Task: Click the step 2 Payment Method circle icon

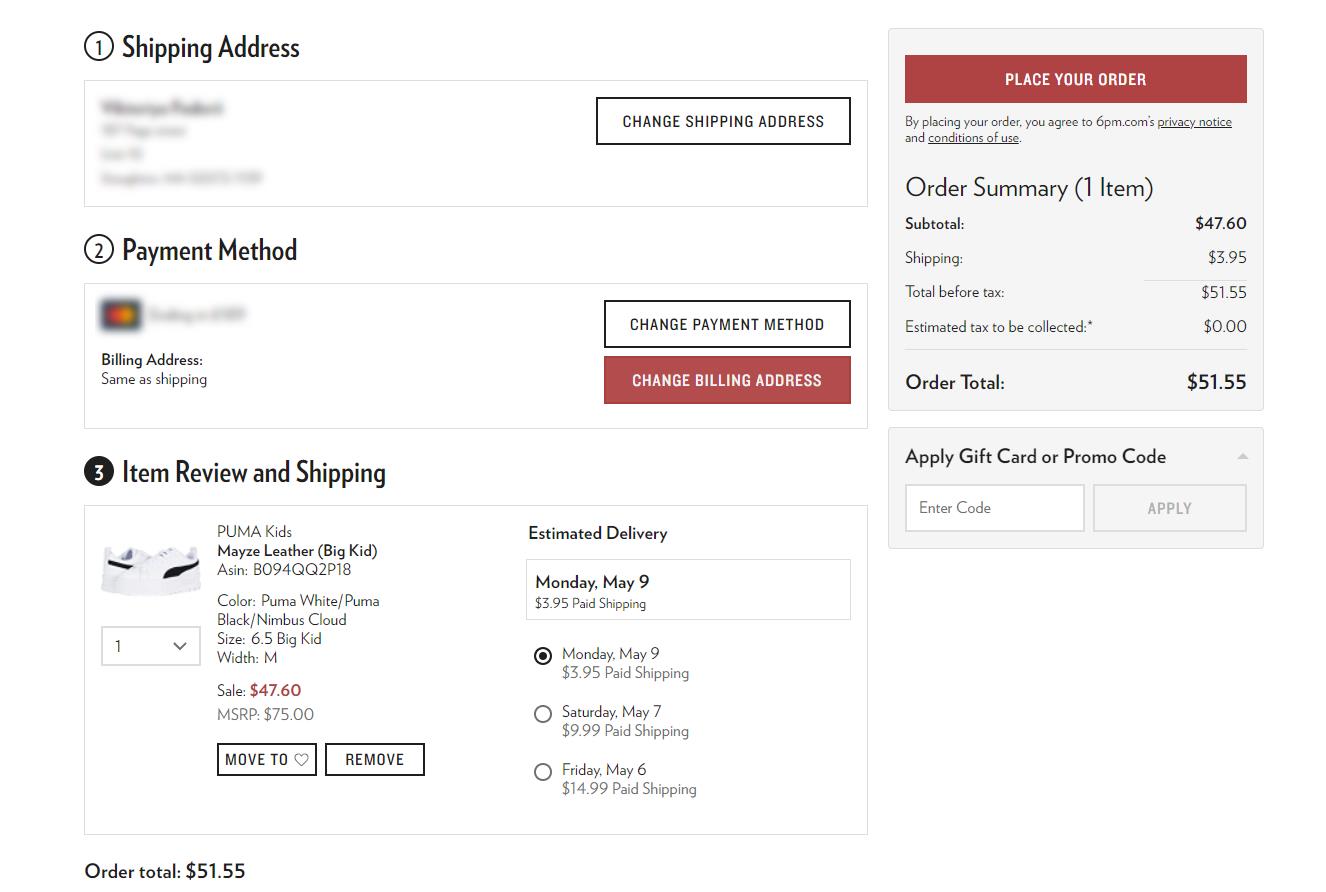Action: click(x=98, y=250)
